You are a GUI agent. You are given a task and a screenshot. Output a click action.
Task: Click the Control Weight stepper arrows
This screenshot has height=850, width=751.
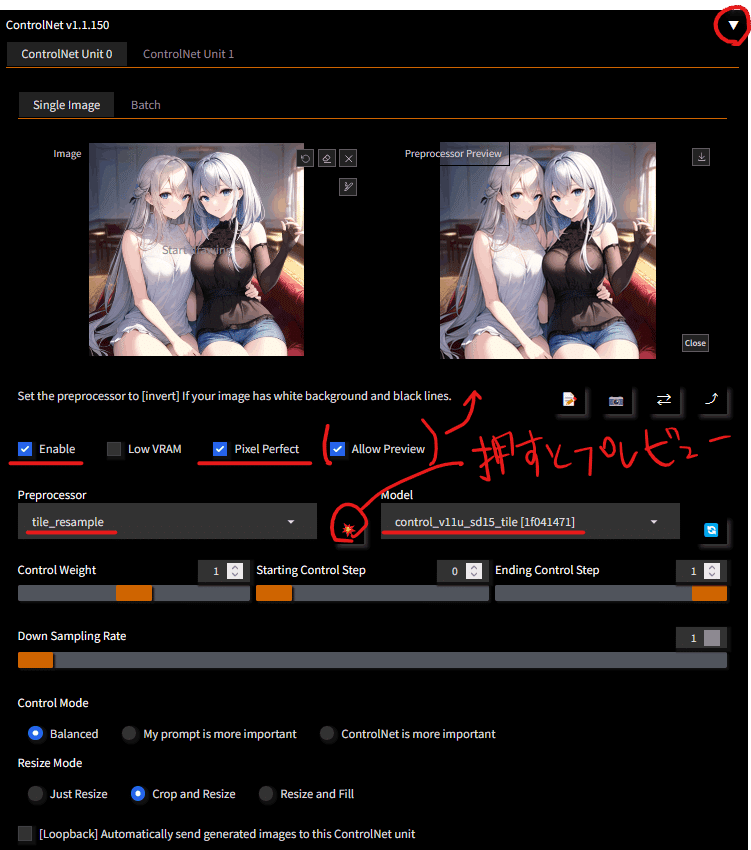point(235,571)
